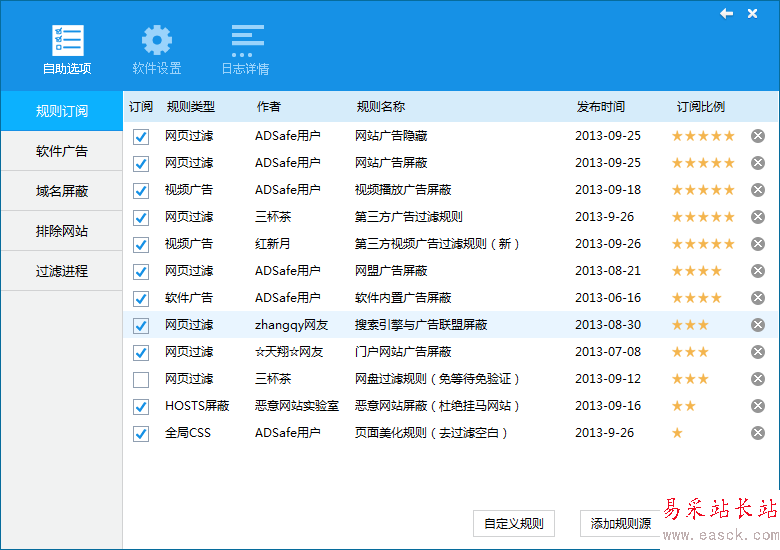Image resolution: width=780 pixels, height=550 pixels.
Task: Sort by 发布时间 column header
Action: 600,106
